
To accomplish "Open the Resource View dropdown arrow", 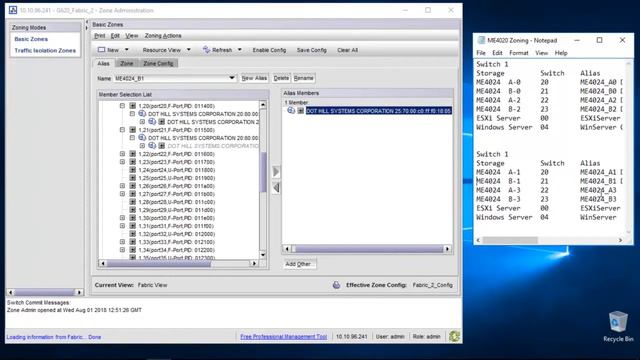I will click(x=189, y=50).
